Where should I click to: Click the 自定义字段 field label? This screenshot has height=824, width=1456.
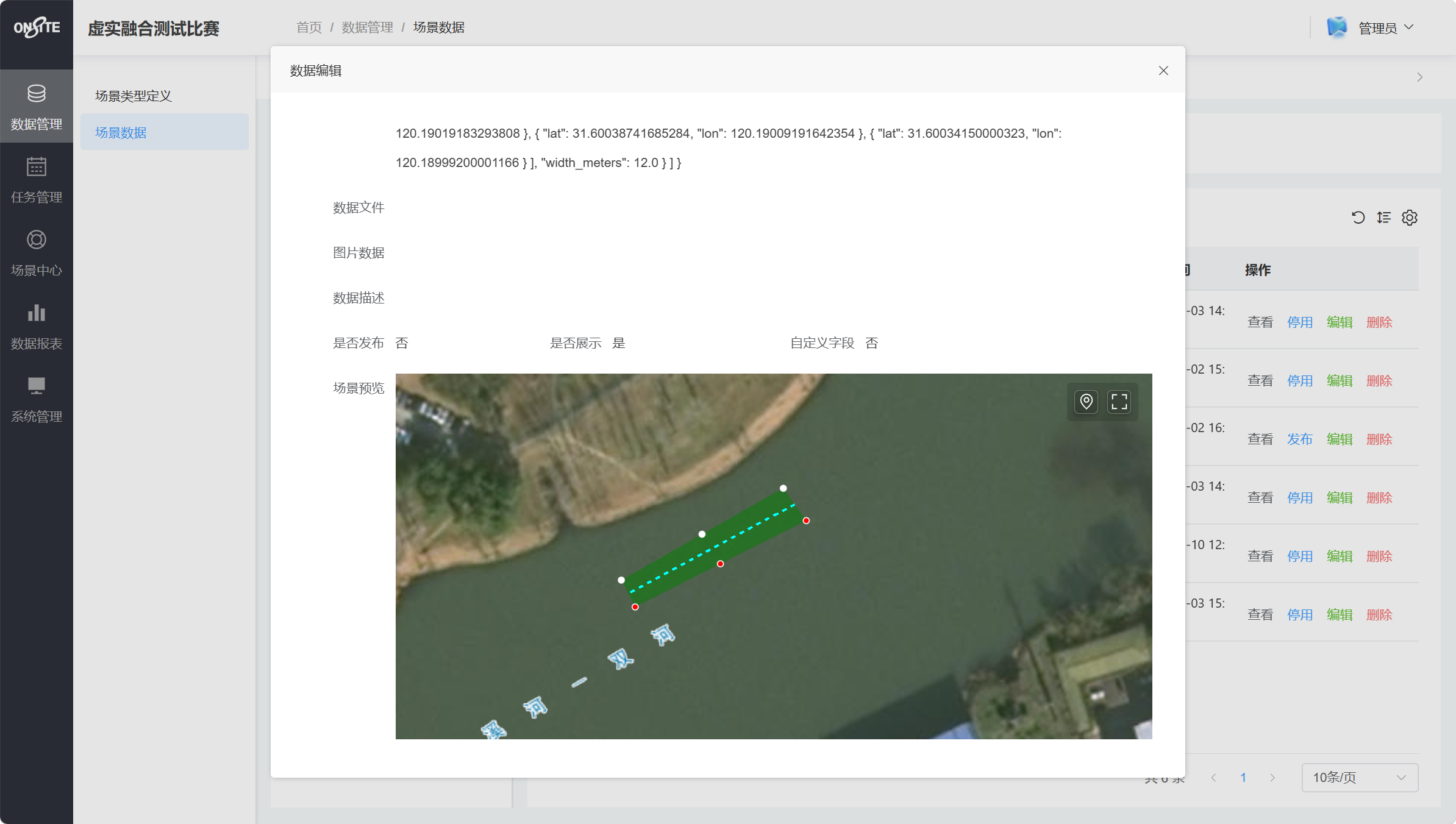[823, 343]
